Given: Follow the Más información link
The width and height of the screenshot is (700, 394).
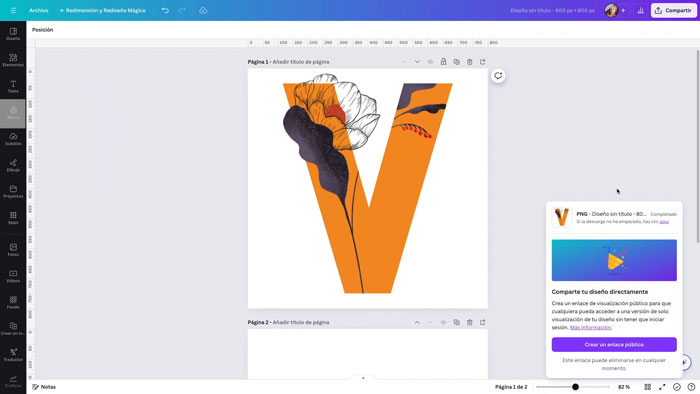Looking at the screenshot, I should pos(590,328).
